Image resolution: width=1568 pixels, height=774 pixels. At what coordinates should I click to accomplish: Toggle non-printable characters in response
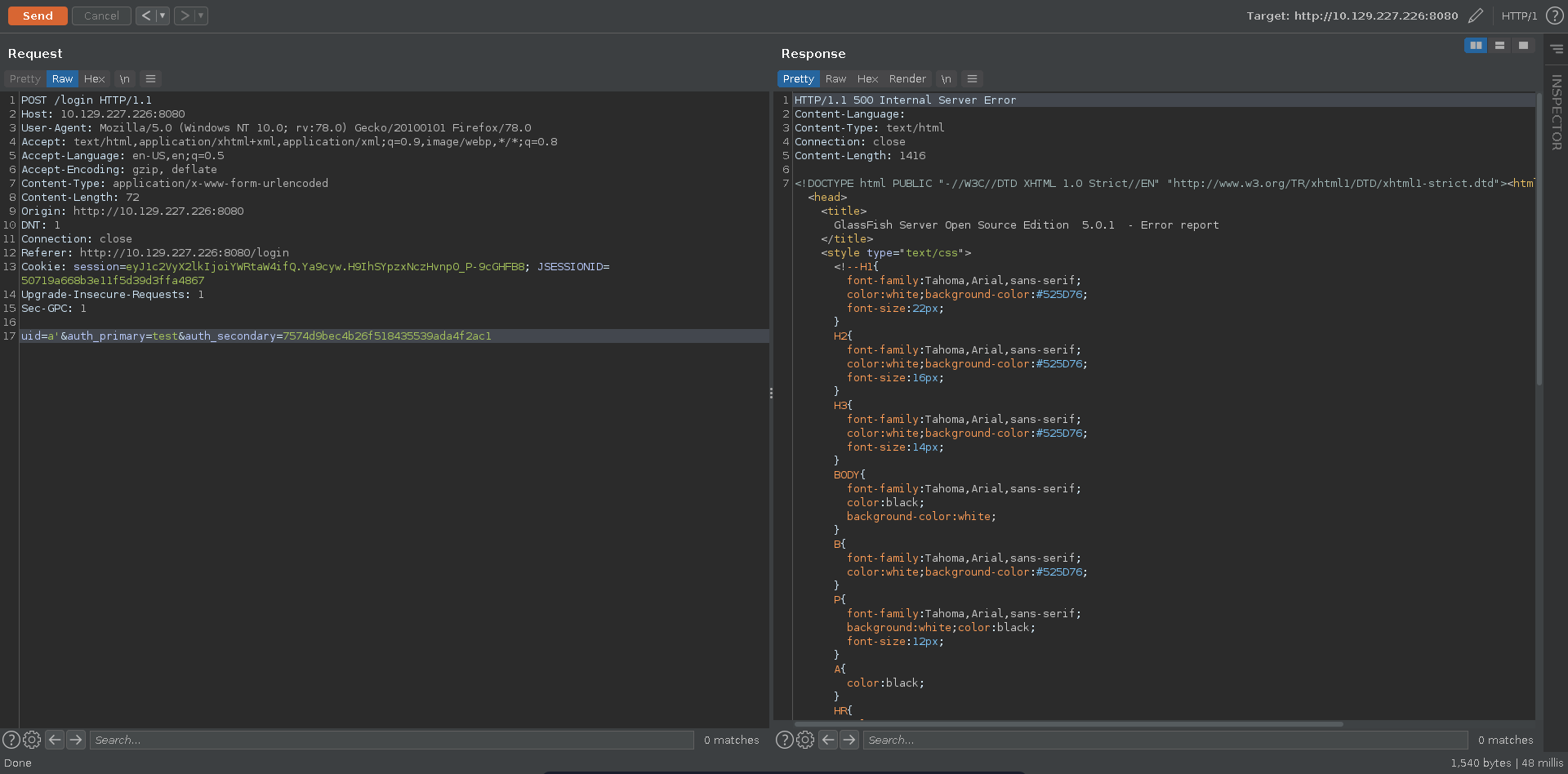click(x=946, y=79)
